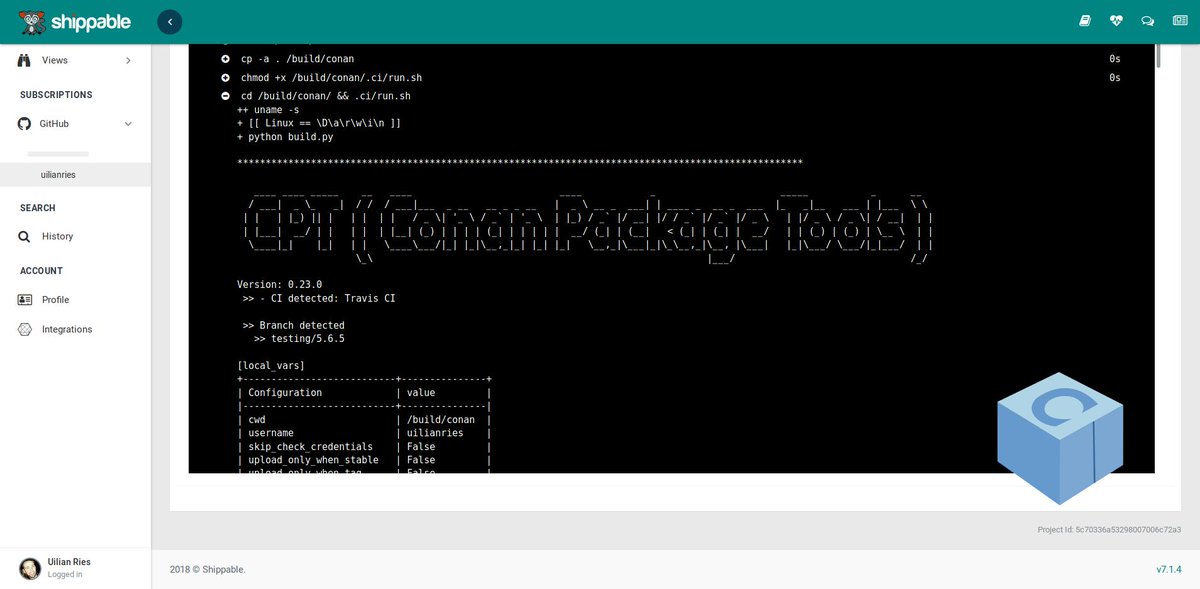The height and width of the screenshot is (589, 1200).
Task: Click the Integrations hexagon icon
Action: (24, 329)
